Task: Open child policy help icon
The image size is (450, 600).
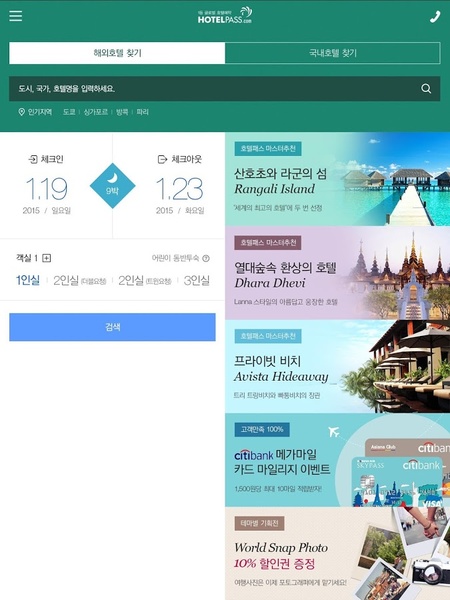Action: 206,258
